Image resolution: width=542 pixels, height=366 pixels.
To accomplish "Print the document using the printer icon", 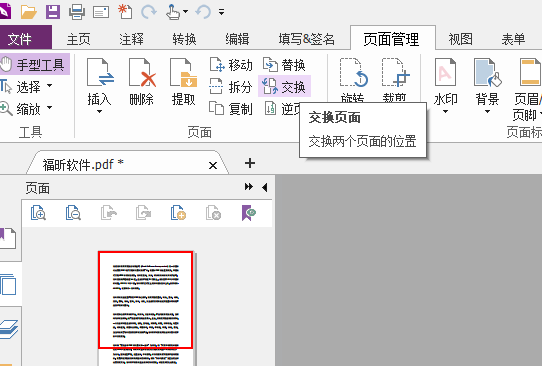I will pyautogui.click(x=77, y=12).
